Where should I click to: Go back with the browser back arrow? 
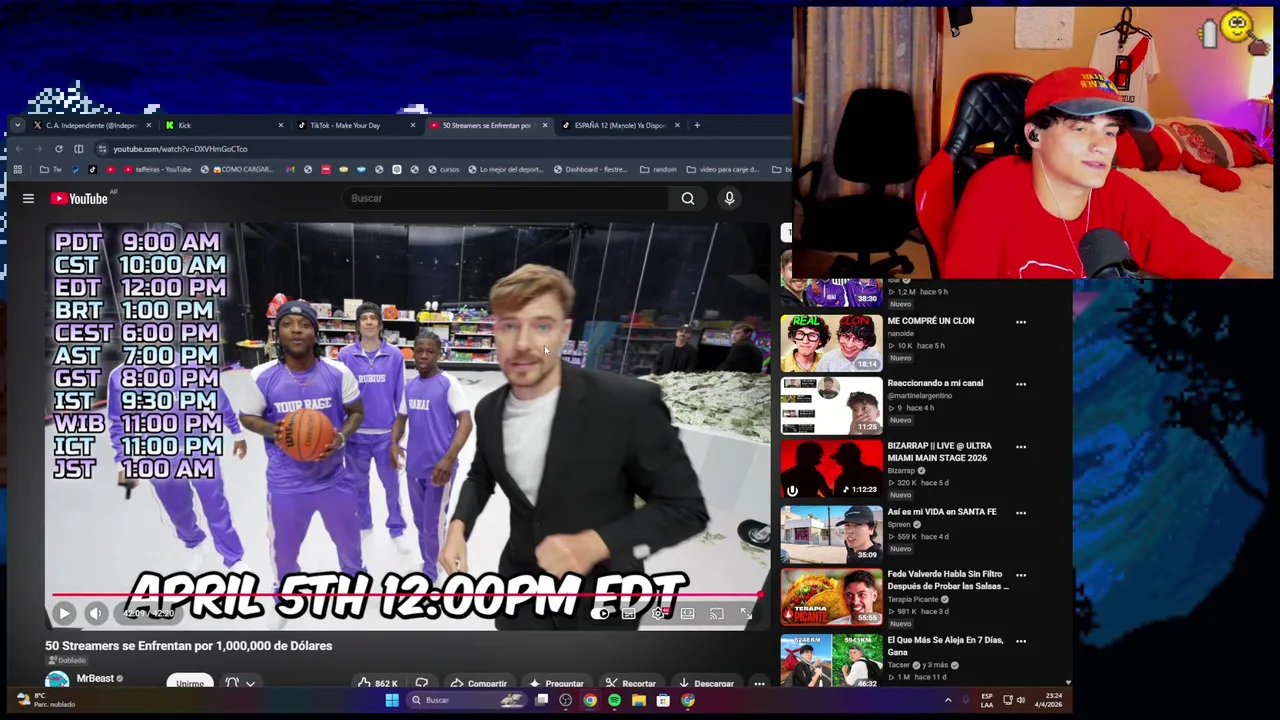pyautogui.click(x=18, y=149)
